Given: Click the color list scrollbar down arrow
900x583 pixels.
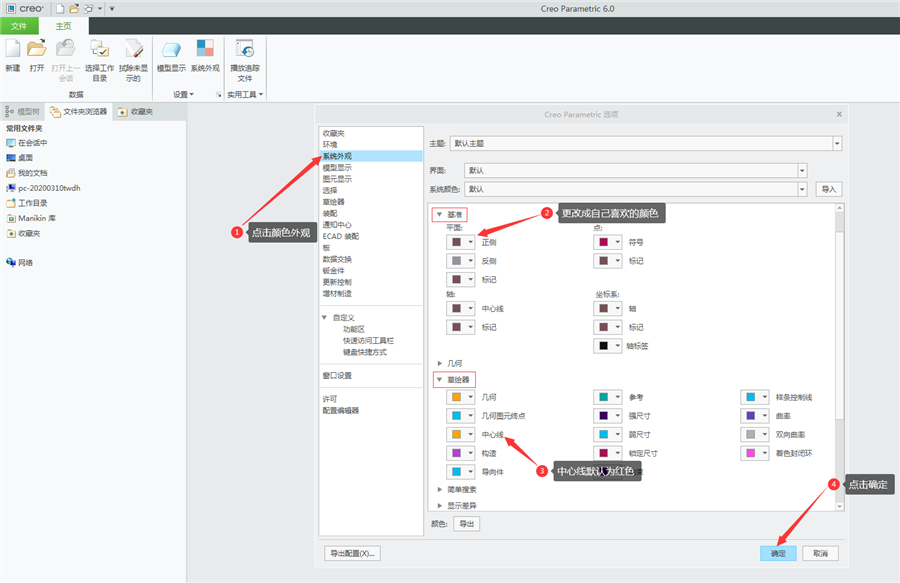Looking at the screenshot, I should point(840,506).
